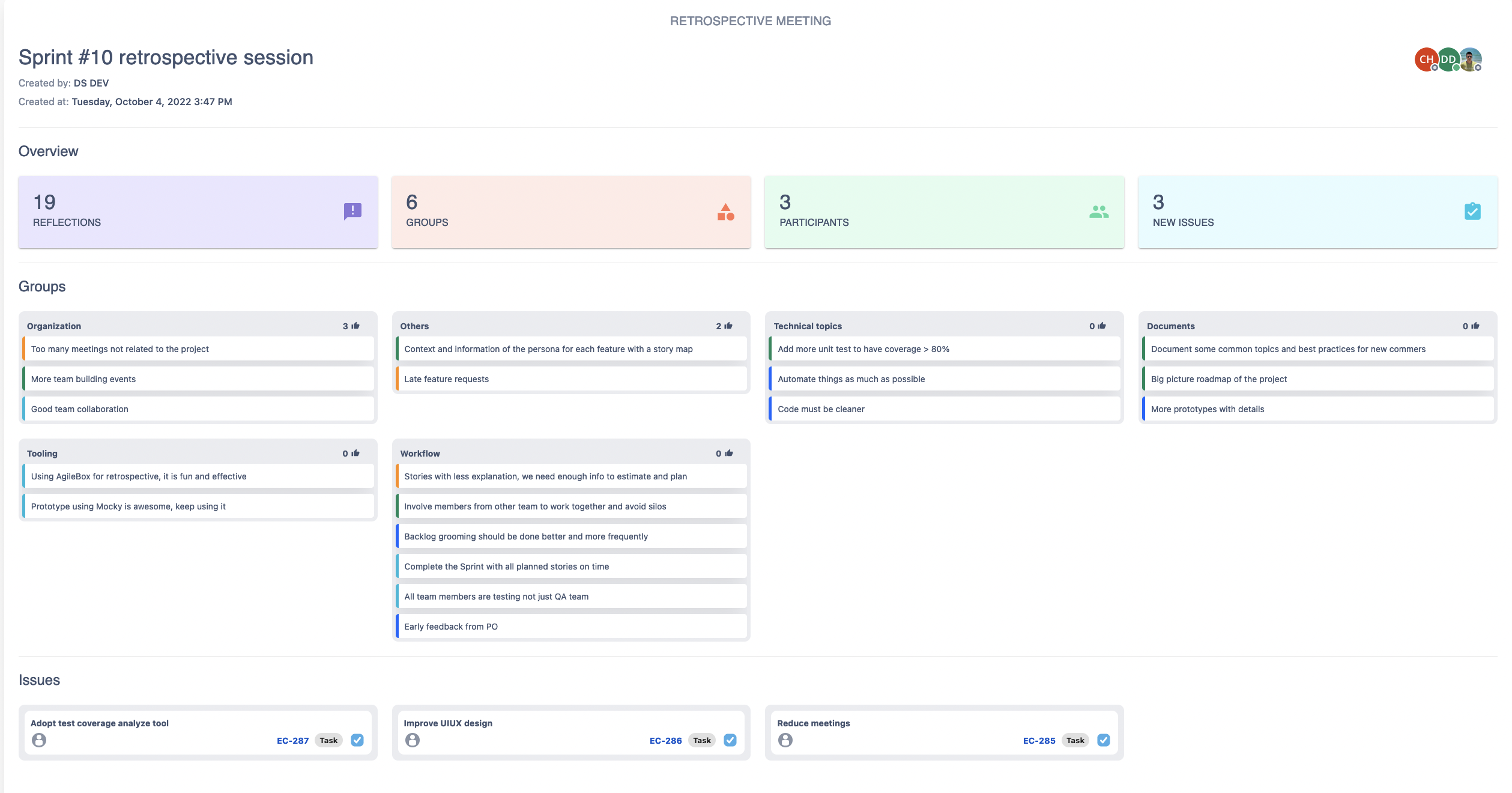The height and width of the screenshot is (793, 1512).
Task: Click thumbs-up icon on Organization group
Action: click(x=355, y=326)
